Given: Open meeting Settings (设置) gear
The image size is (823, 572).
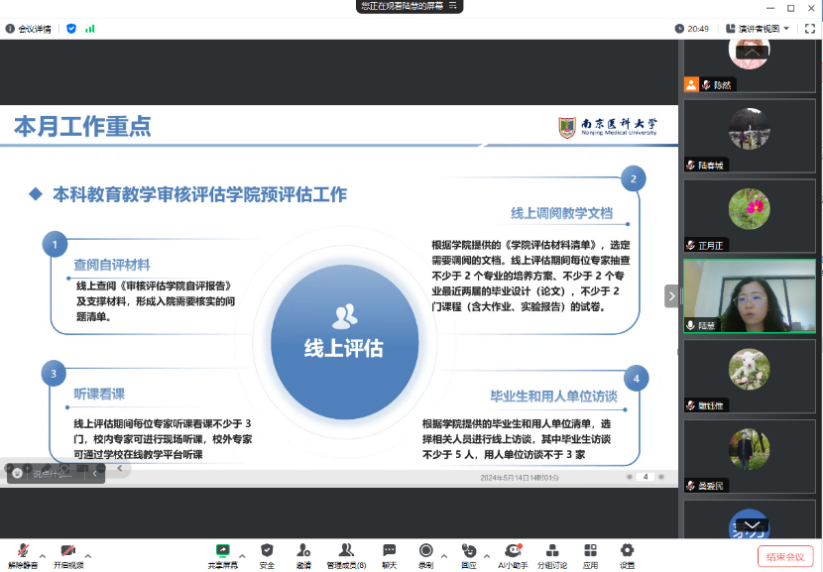Looking at the screenshot, I should pos(627,551).
